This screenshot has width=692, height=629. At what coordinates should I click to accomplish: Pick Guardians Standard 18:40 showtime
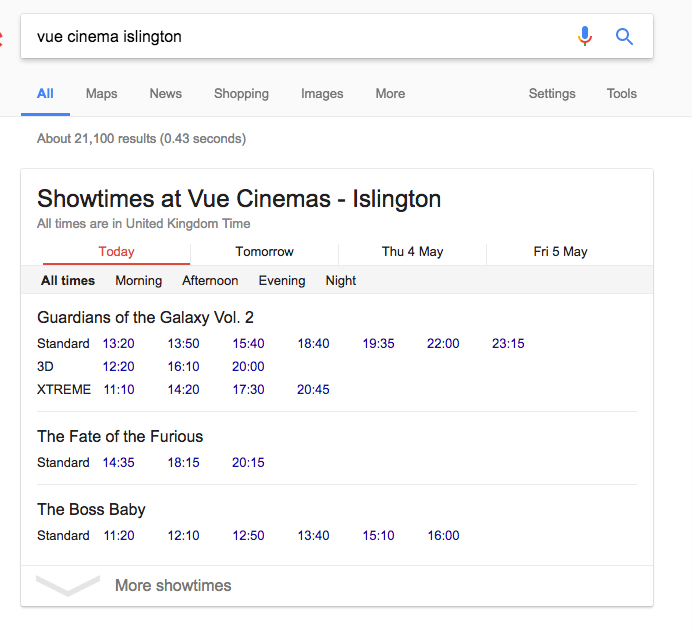click(x=313, y=343)
